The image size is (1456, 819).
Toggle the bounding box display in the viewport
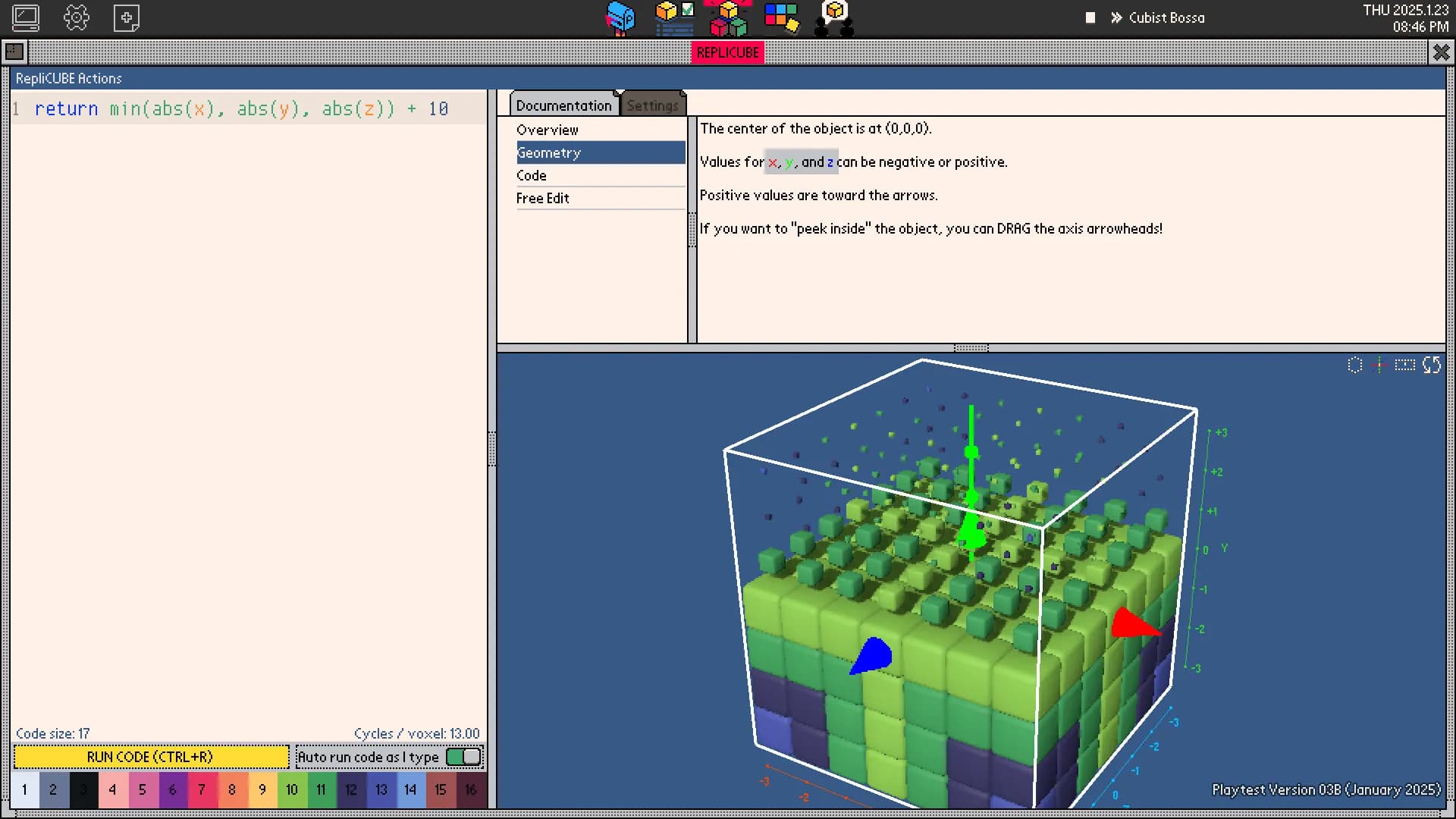tap(1406, 365)
